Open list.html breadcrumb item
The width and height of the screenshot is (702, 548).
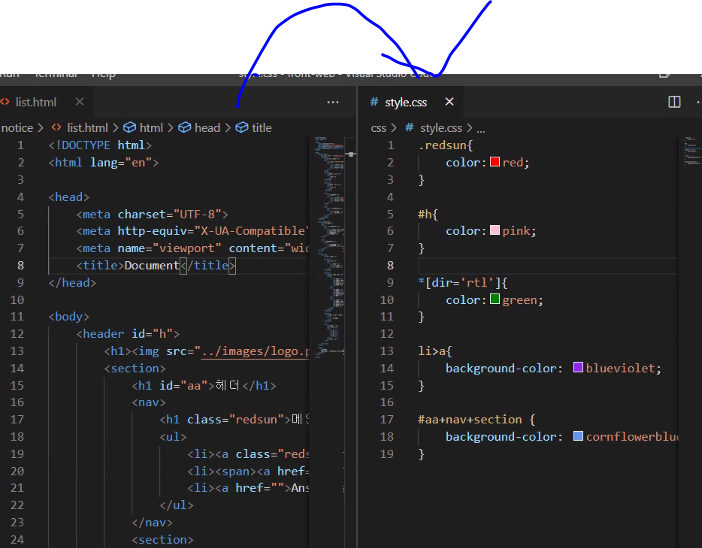tap(87, 128)
